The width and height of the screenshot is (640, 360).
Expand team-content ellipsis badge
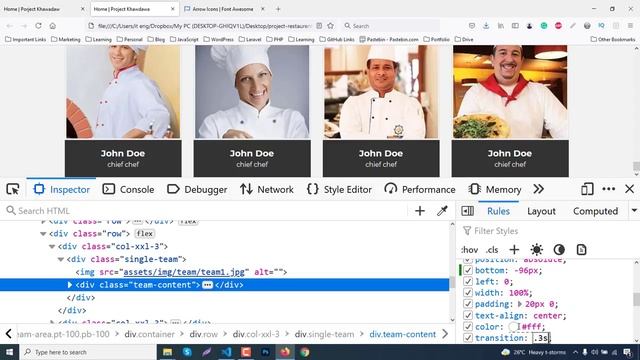click(207, 285)
